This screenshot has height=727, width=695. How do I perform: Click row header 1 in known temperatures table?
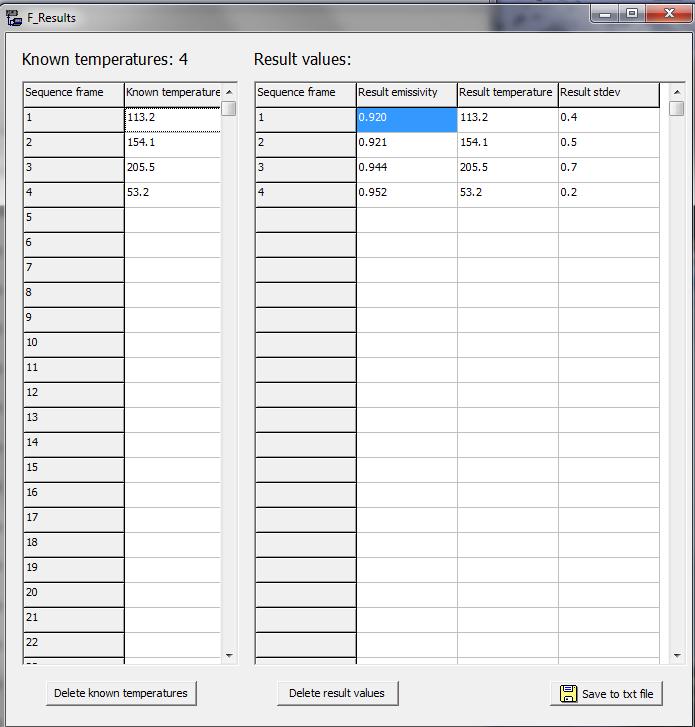[x=74, y=120]
